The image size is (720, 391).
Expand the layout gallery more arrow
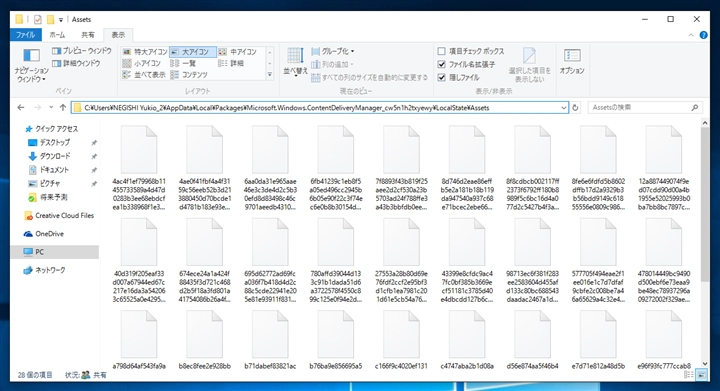pyautogui.click(x=270, y=74)
